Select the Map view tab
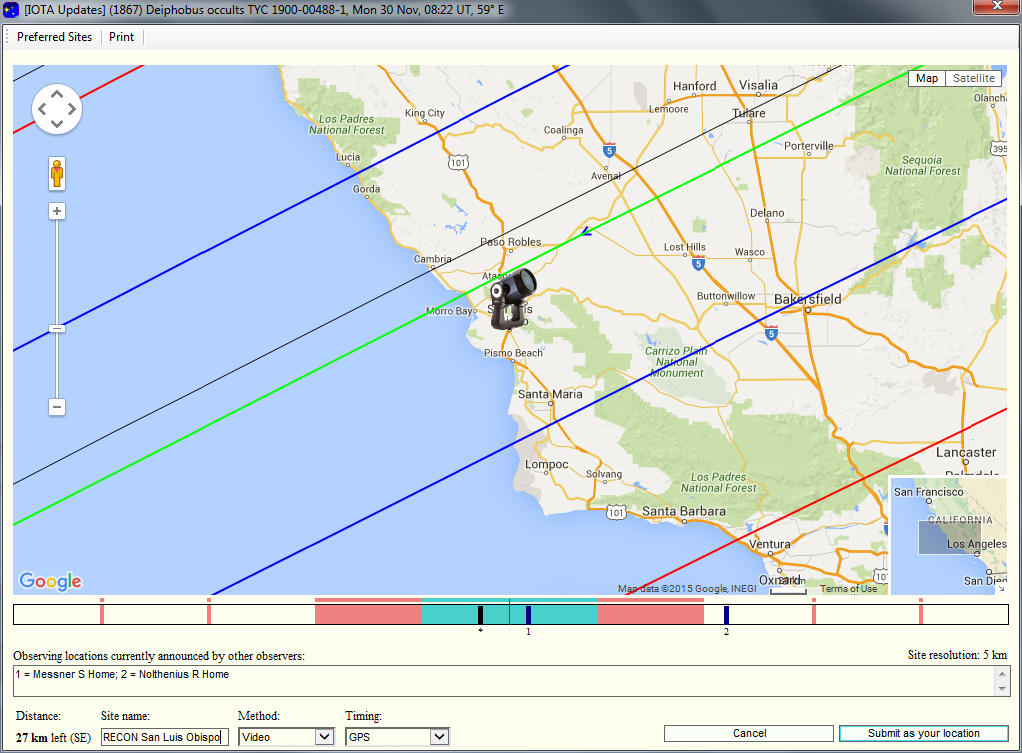The image size is (1022, 753). click(x=927, y=78)
